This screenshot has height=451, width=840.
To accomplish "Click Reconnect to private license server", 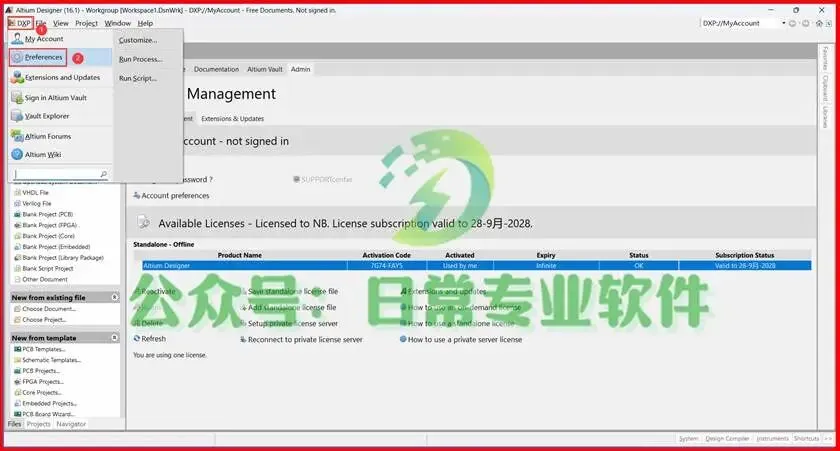I will click(305, 340).
